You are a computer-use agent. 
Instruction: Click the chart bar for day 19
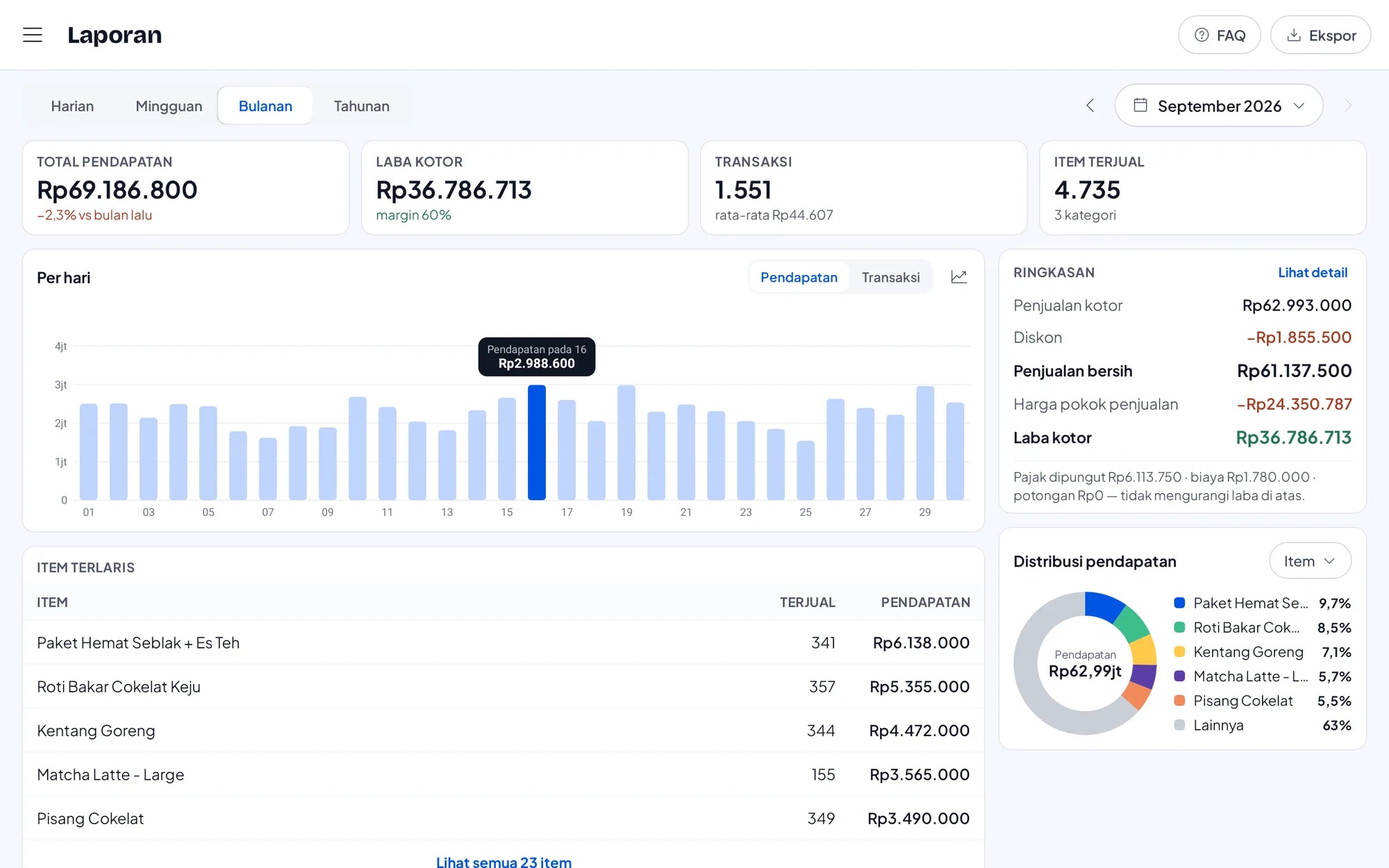click(626, 442)
